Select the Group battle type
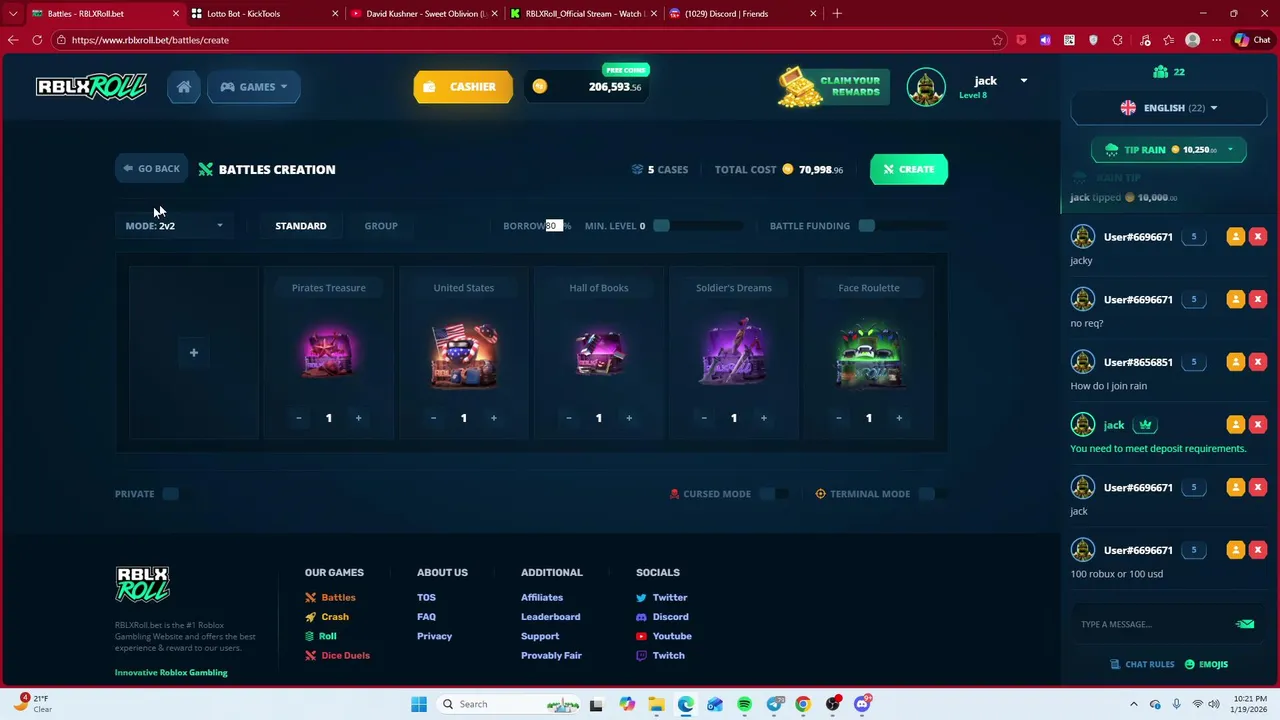 (x=381, y=226)
